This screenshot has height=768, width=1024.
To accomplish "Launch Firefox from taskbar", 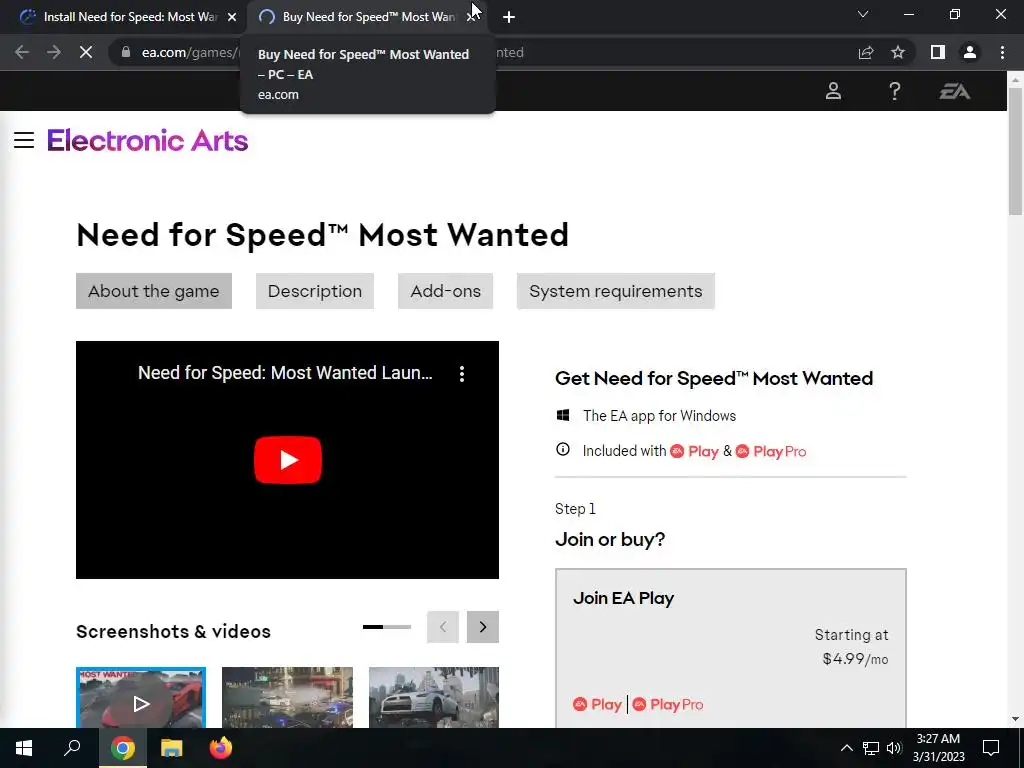I will (x=221, y=748).
